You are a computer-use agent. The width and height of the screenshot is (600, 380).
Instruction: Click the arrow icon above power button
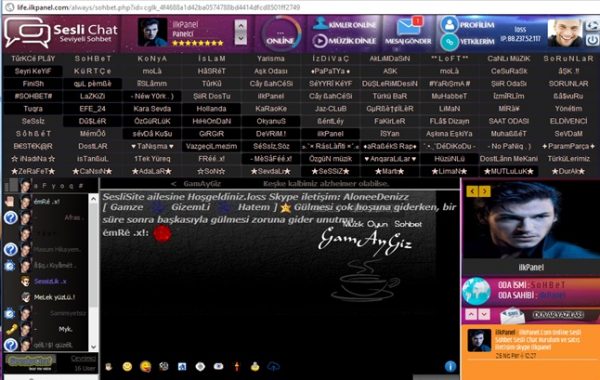point(592,26)
